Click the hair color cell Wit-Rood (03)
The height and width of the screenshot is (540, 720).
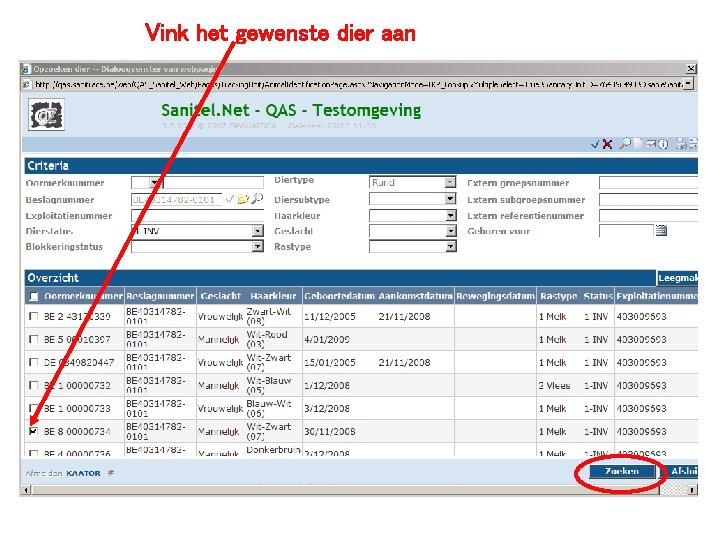click(x=267, y=339)
